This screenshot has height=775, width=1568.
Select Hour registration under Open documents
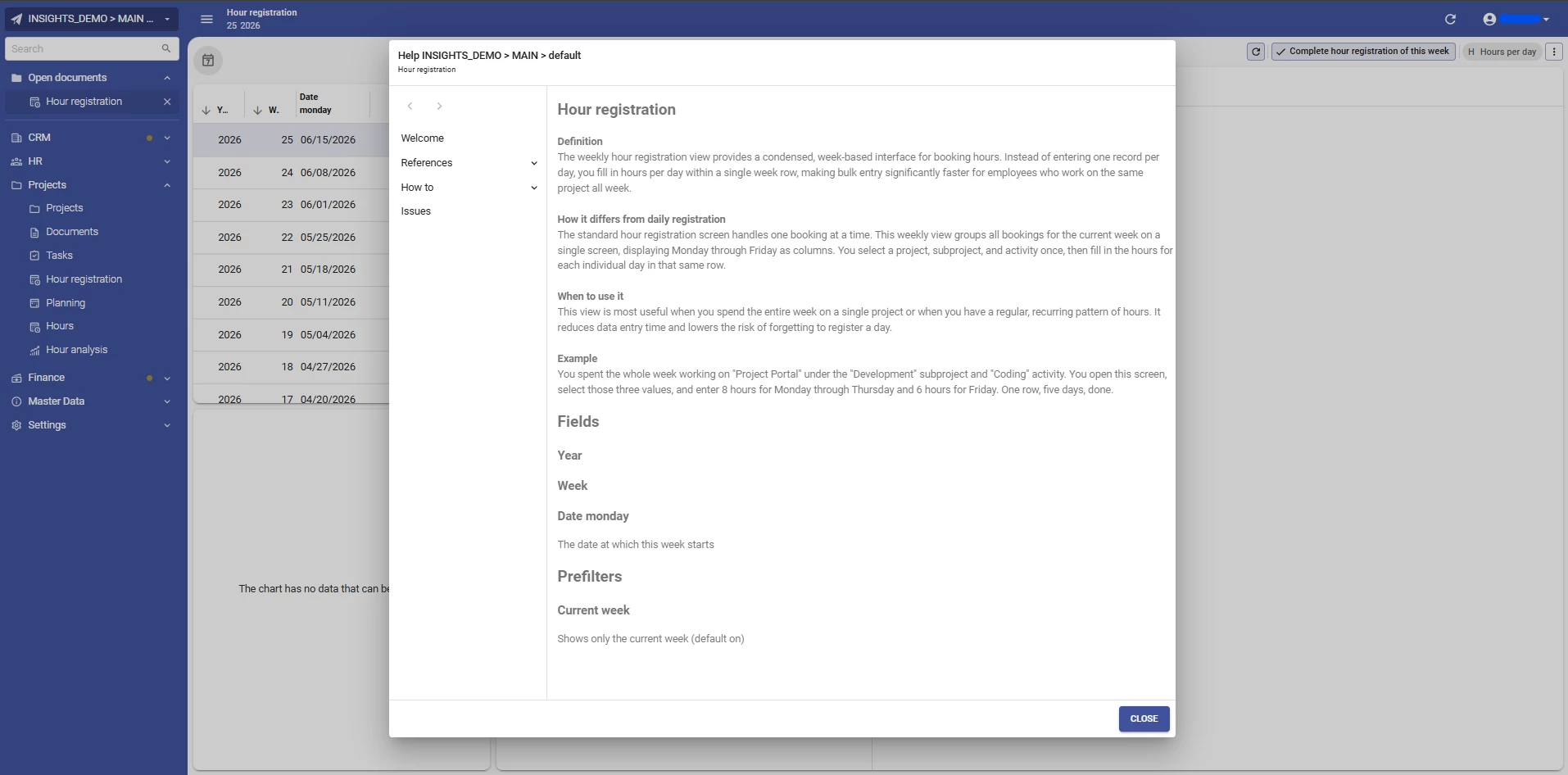tap(84, 102)
